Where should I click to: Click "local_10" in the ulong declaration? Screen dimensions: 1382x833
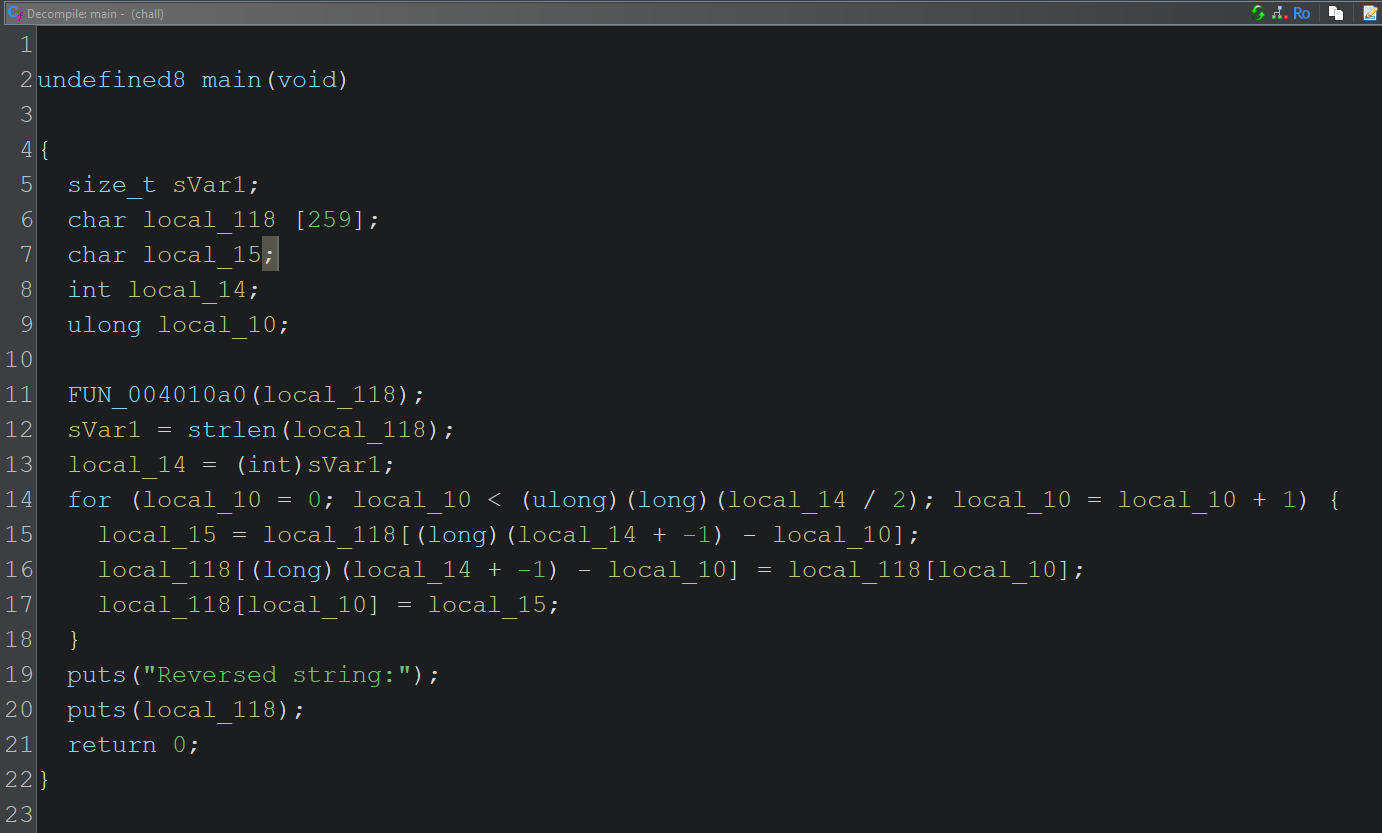coord(217,325)
